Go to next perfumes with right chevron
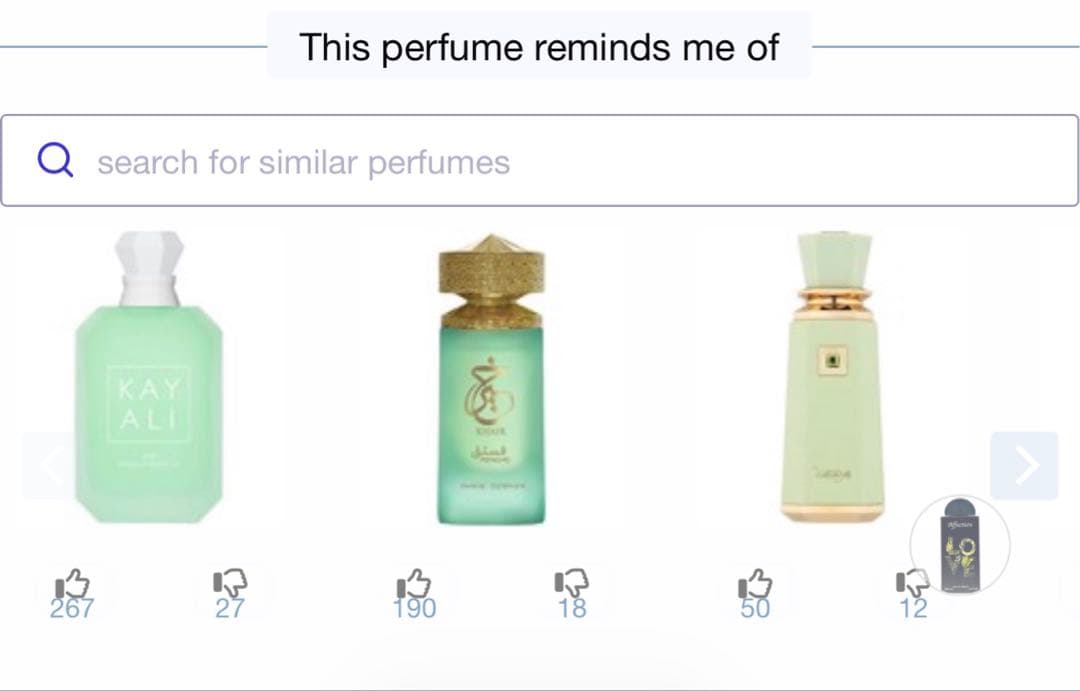The height and width of the screenshot is (691, 1080). 1024,465
